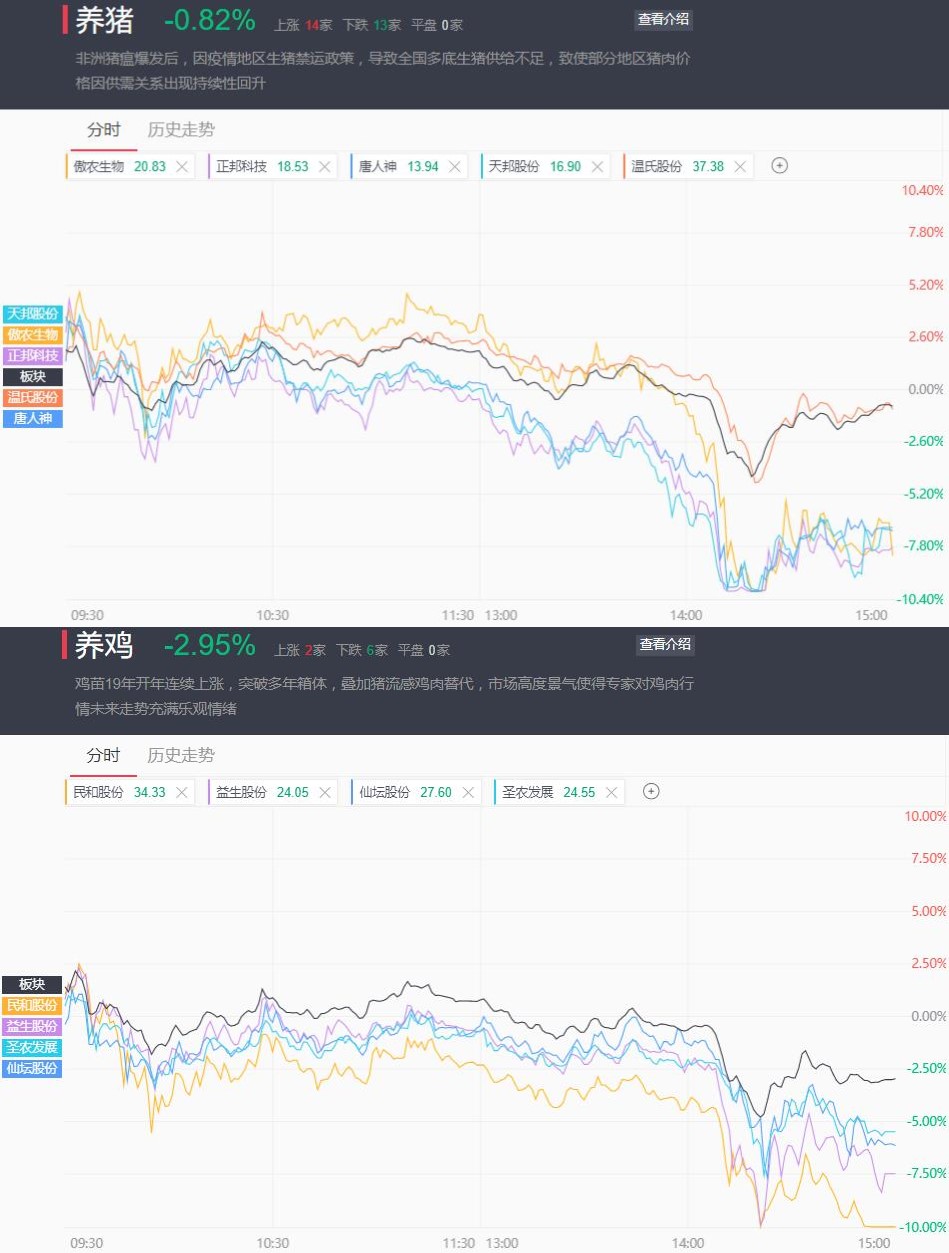Switch to 历史走势 tab in 养鸡 section
949x1253 pixels.
point(181,755)
